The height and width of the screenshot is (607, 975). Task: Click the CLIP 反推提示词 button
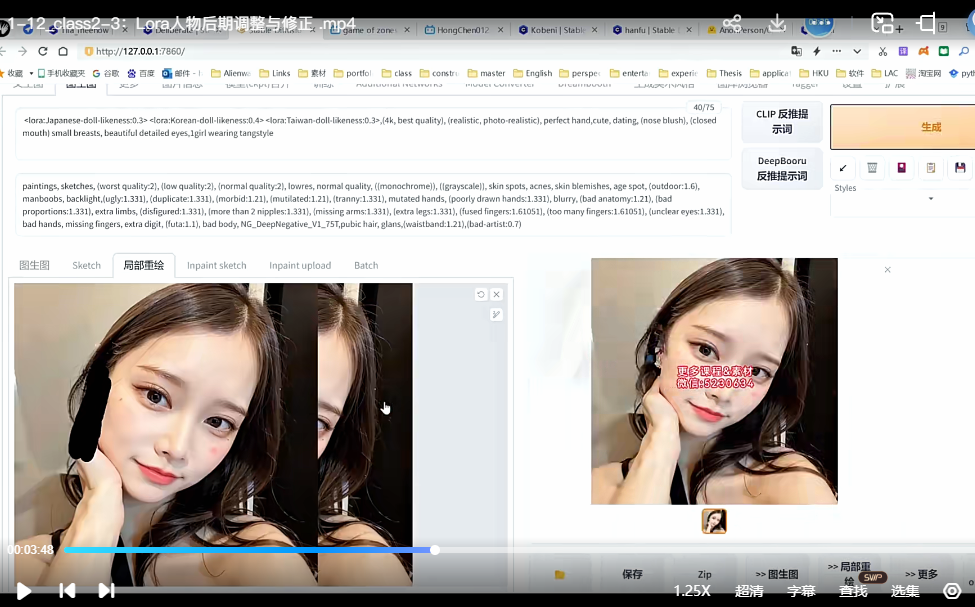(782, 122)
